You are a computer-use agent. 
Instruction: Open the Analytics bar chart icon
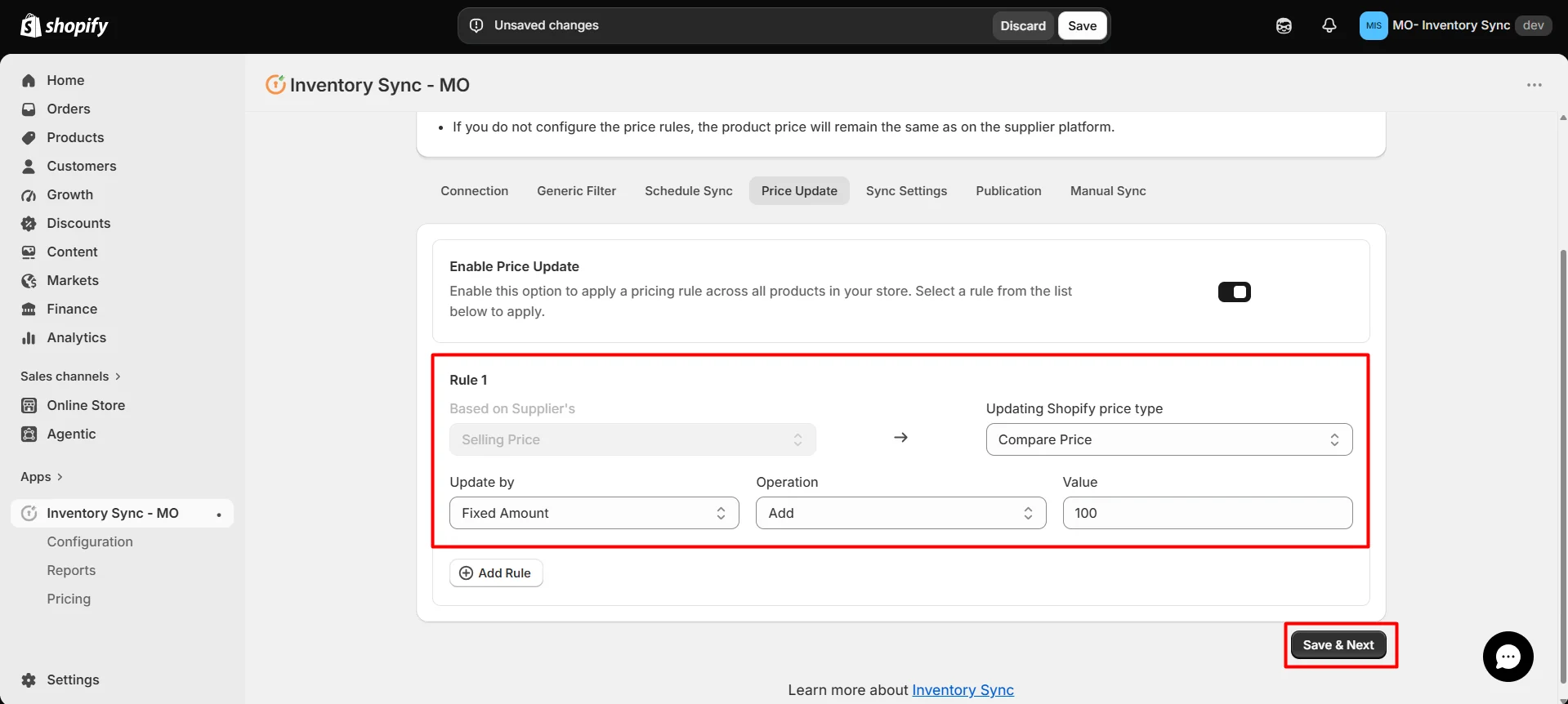(29, 337)
